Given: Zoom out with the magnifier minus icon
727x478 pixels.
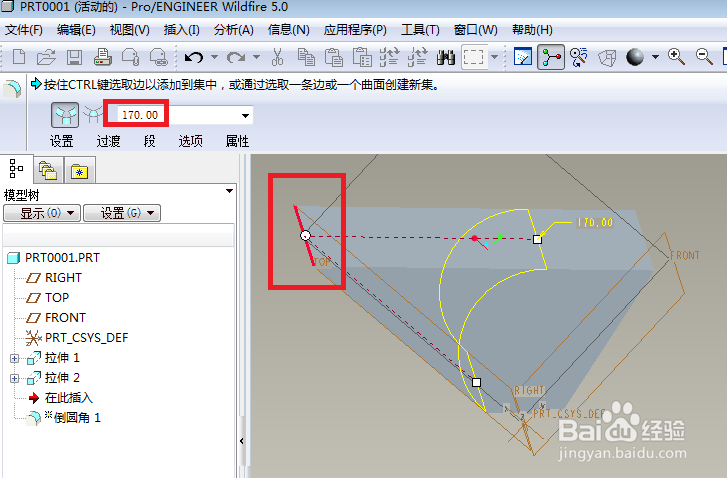Looking at the screenshot, I should (x=704, y=57).
